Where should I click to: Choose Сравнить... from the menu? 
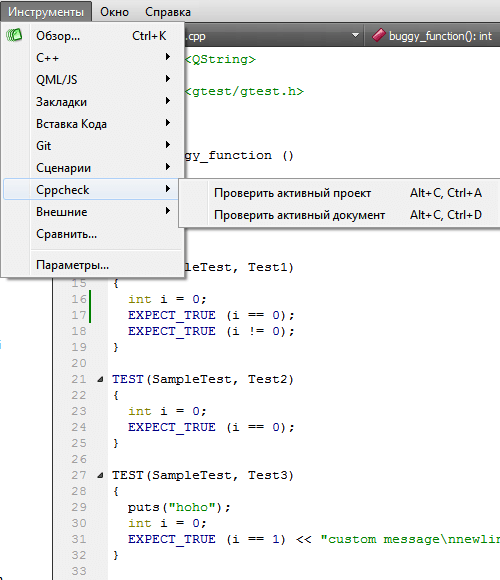pyautogui.click(x=92, y=234)
